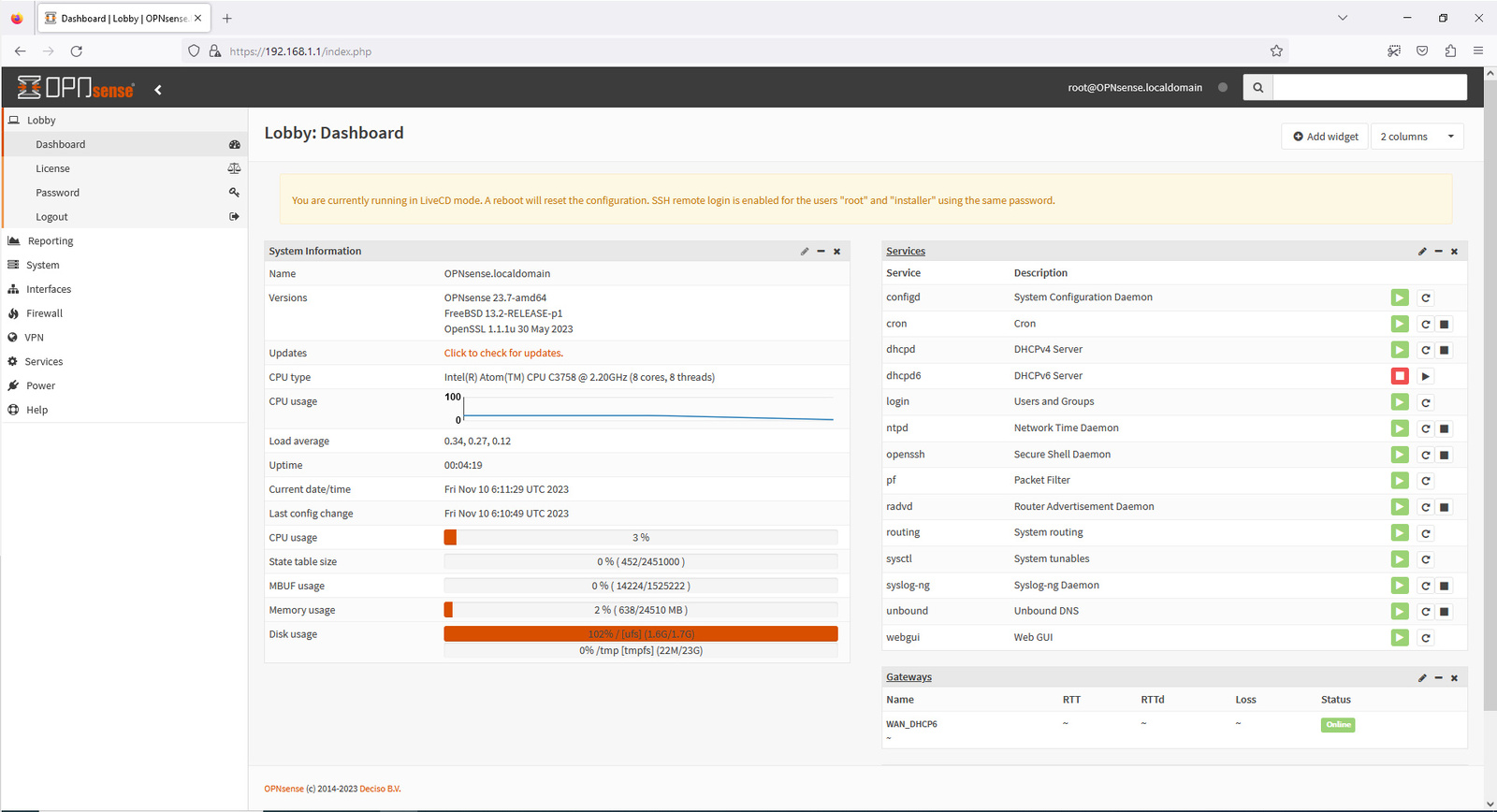Minimize the Services widget

click(x=1438, y=251)
